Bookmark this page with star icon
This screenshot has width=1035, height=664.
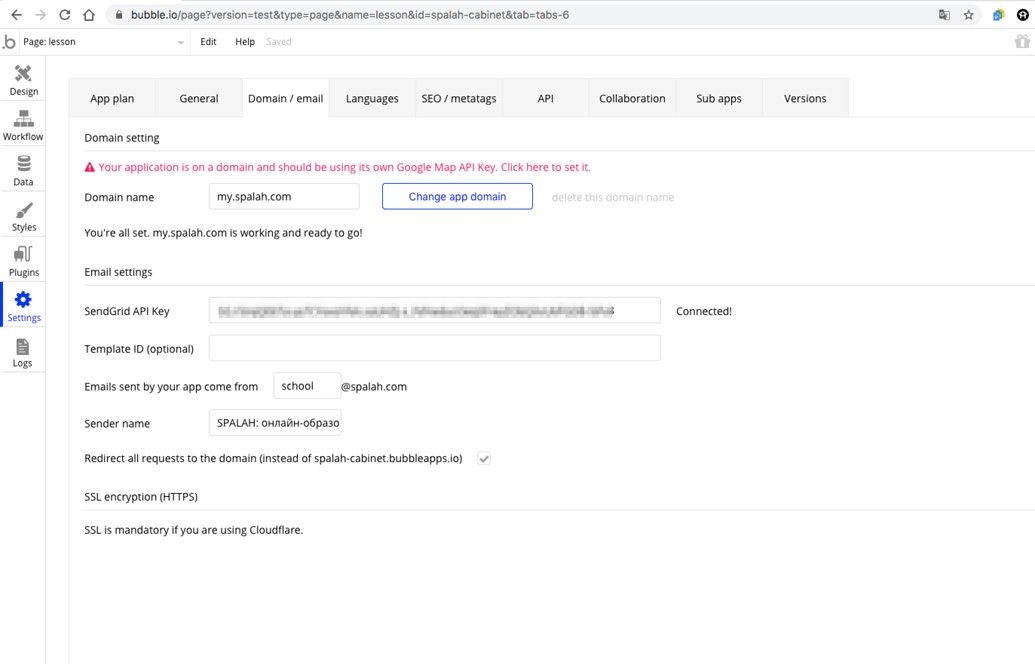(968, 15)
